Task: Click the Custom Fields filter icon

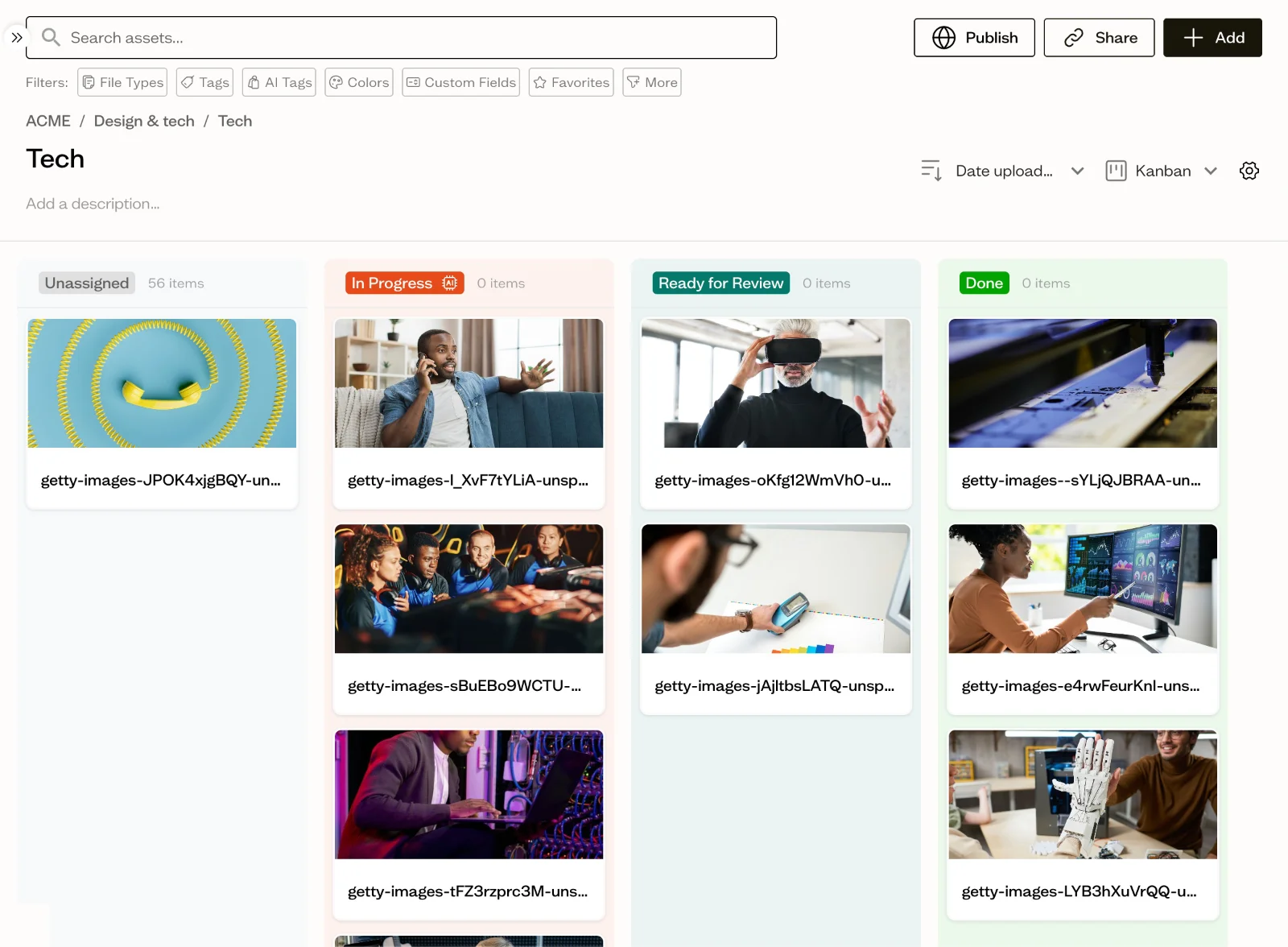Action: pos(413,82)
